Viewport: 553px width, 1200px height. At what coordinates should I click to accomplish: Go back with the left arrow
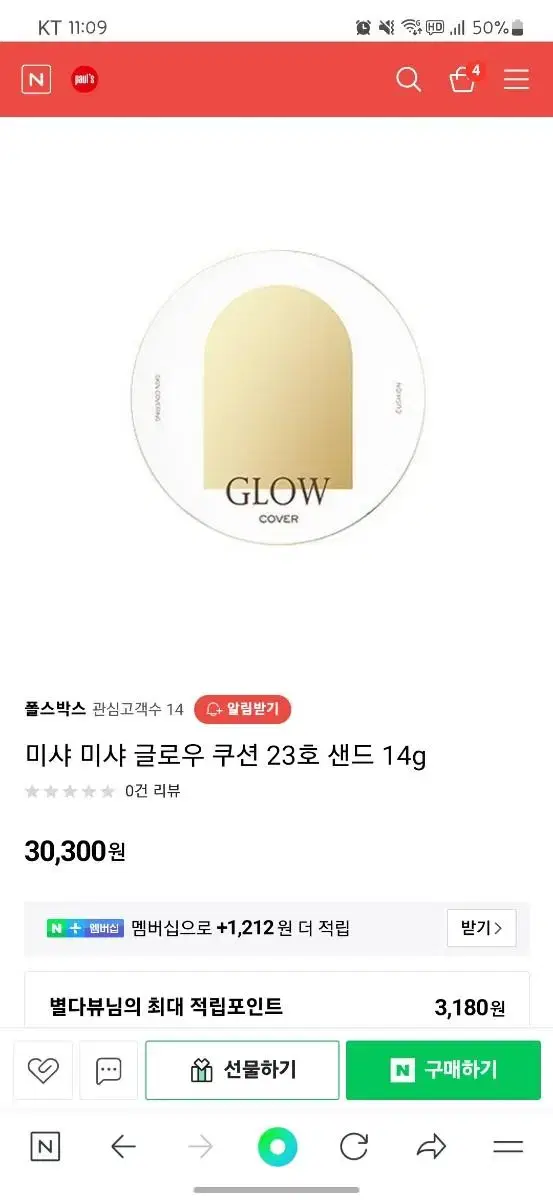coord(123,1147)
